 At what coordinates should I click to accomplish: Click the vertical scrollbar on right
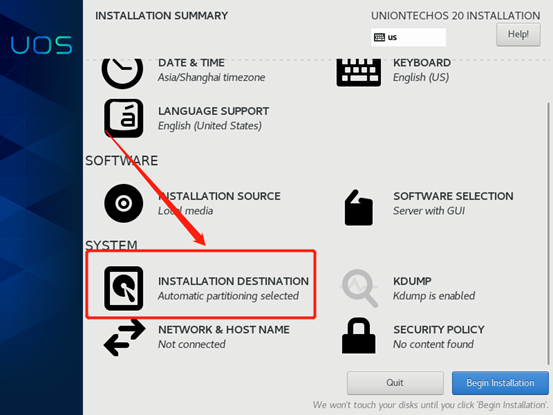point(548,234)
